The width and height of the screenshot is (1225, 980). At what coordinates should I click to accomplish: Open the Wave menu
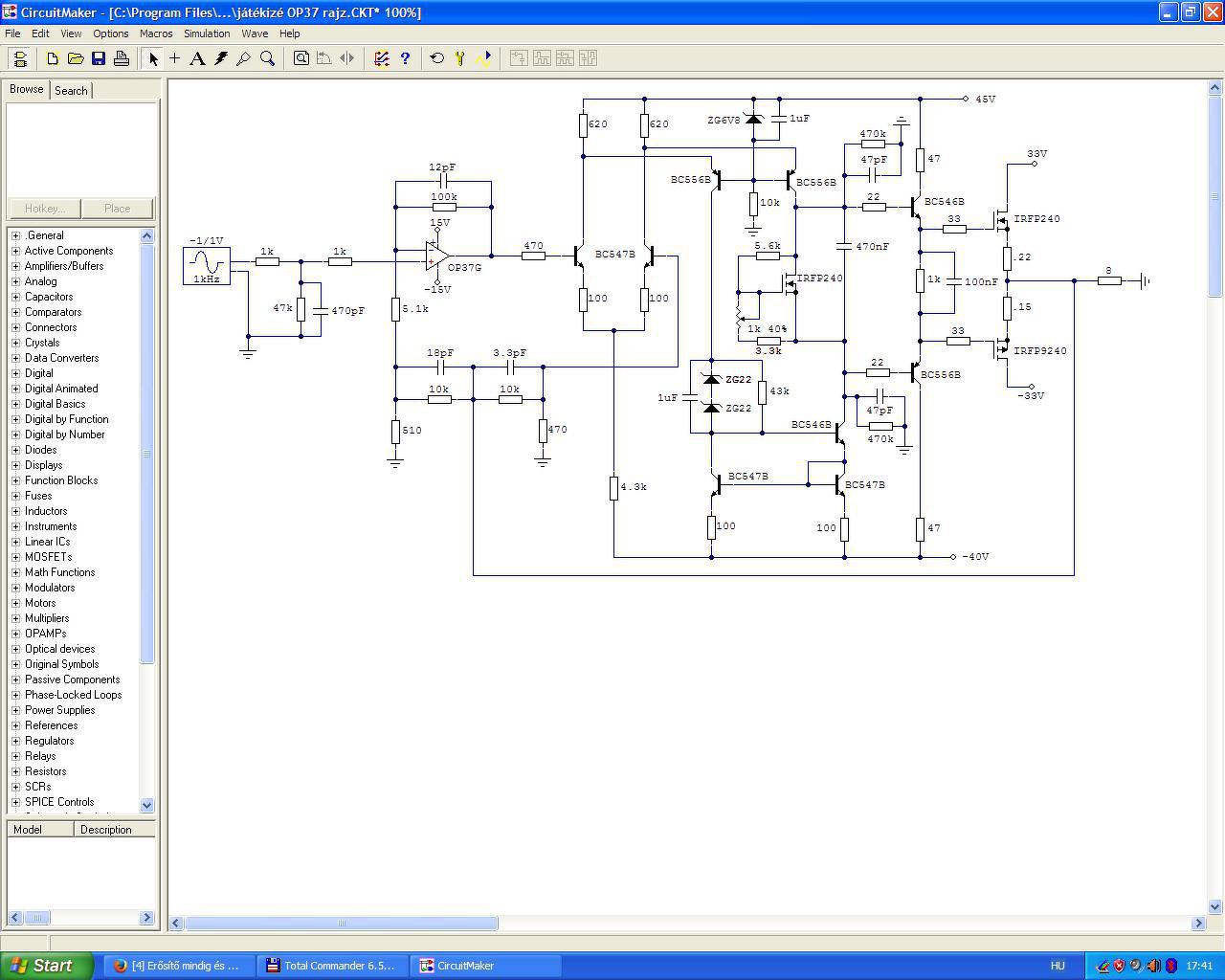coord(255,33)
